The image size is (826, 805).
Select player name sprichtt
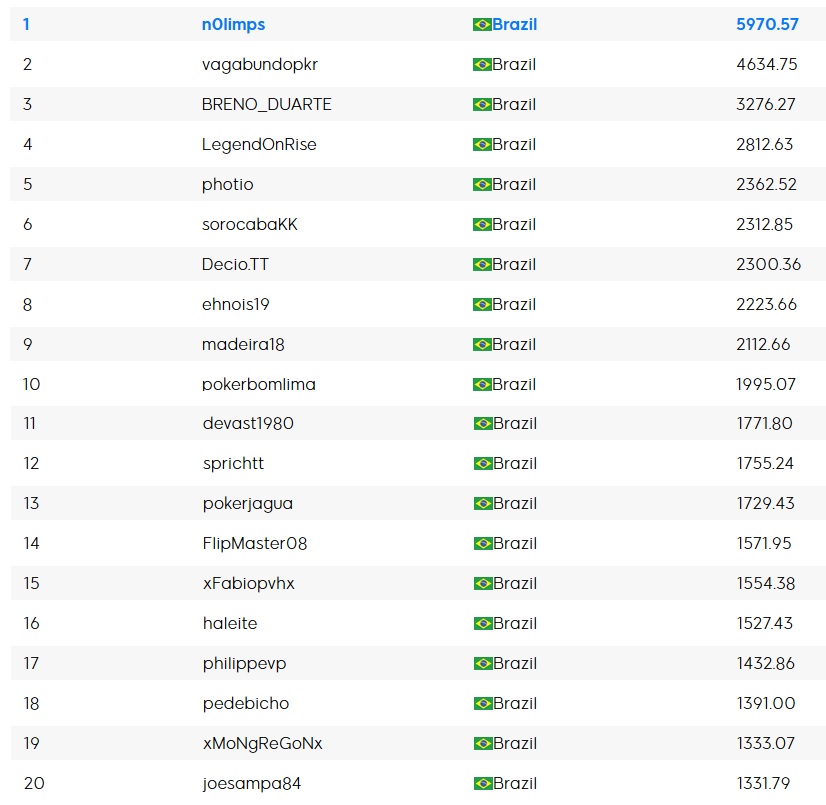(233, 464)
